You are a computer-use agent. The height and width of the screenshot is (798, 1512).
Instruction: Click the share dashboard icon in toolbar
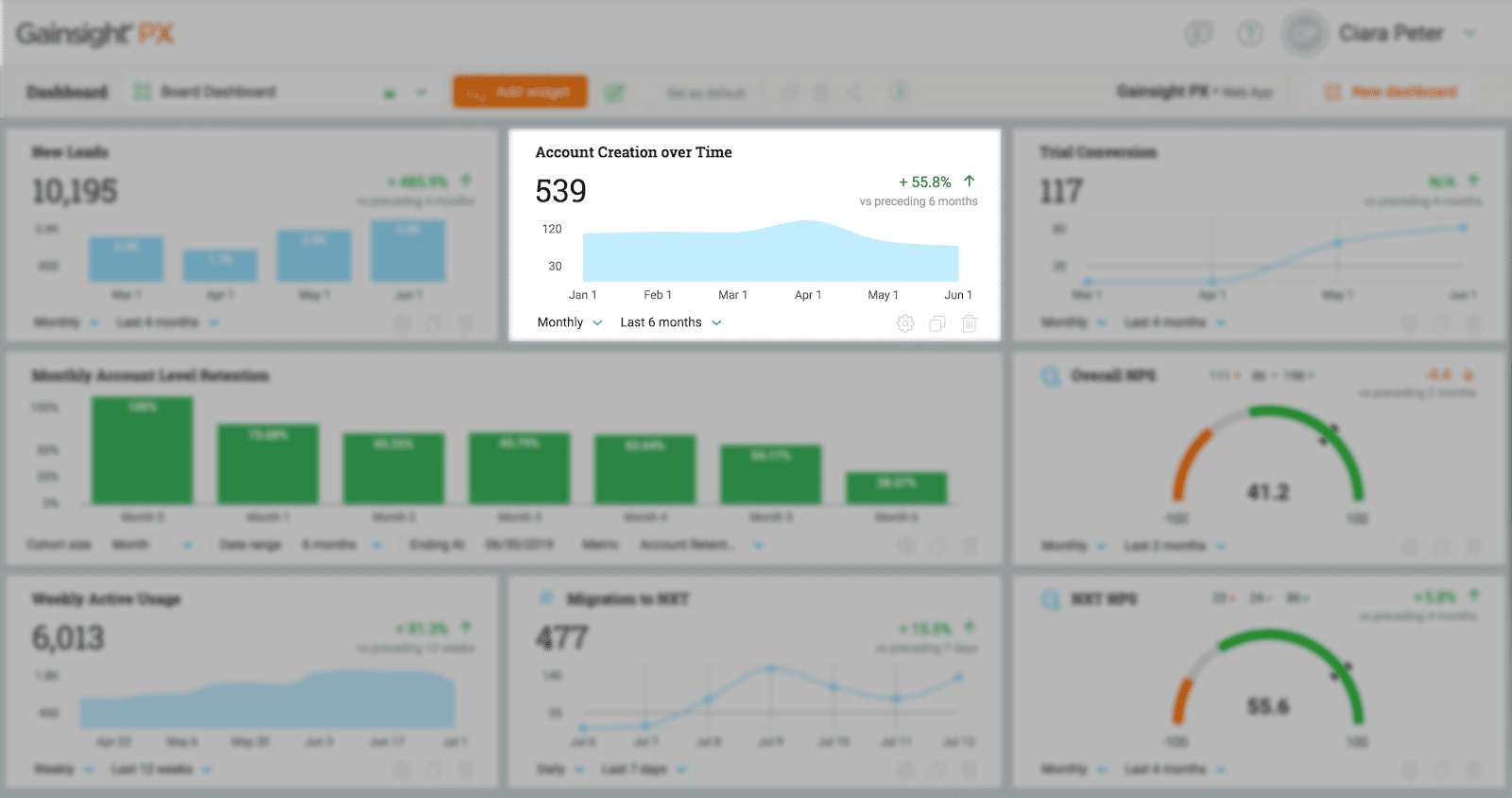853,92
